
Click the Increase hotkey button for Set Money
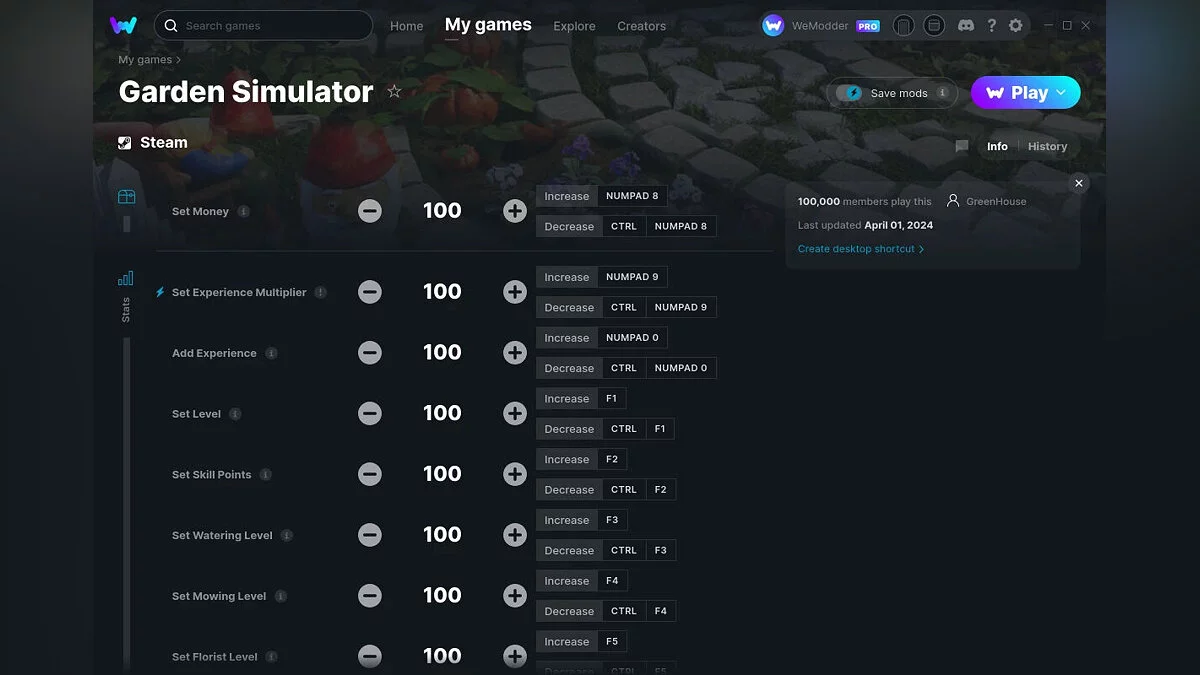tap(566, 196)
